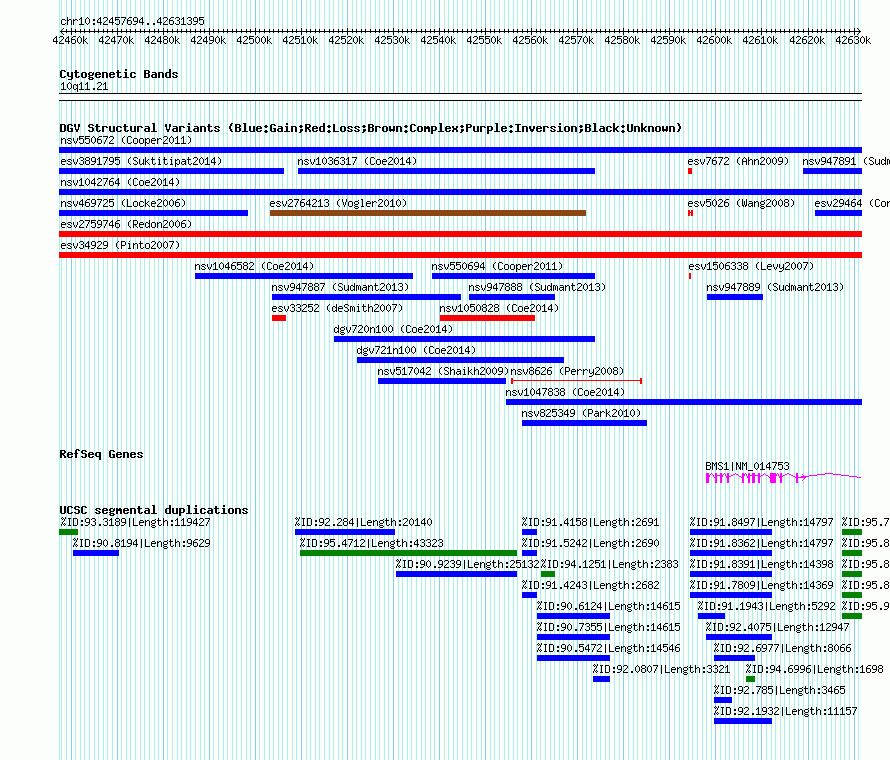Click the %ID:91.8362|Length:14797 duplication
890x760 pixels.
tap(731, 553)
